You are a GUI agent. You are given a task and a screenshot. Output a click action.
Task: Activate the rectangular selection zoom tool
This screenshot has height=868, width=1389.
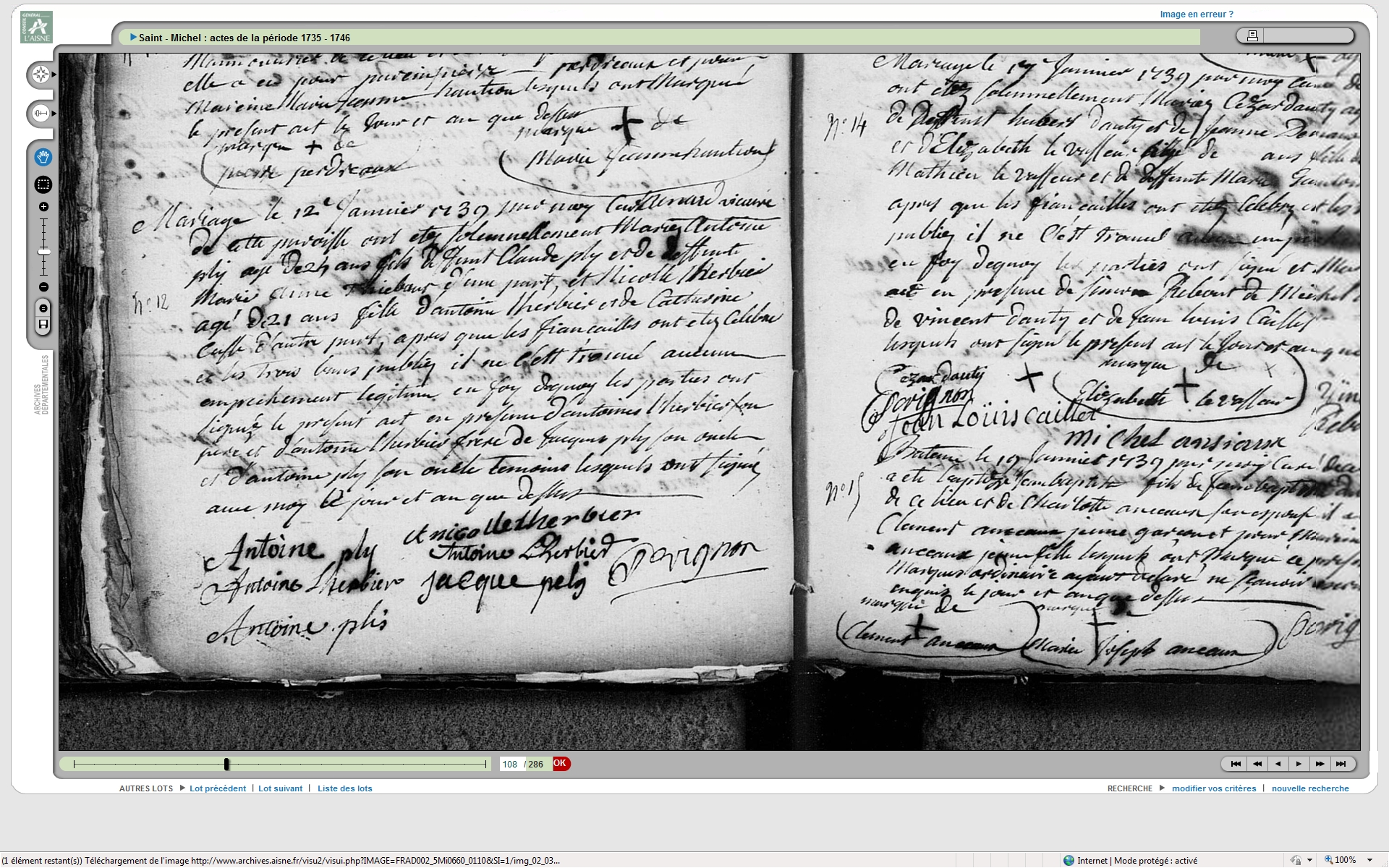coord(43,184)
